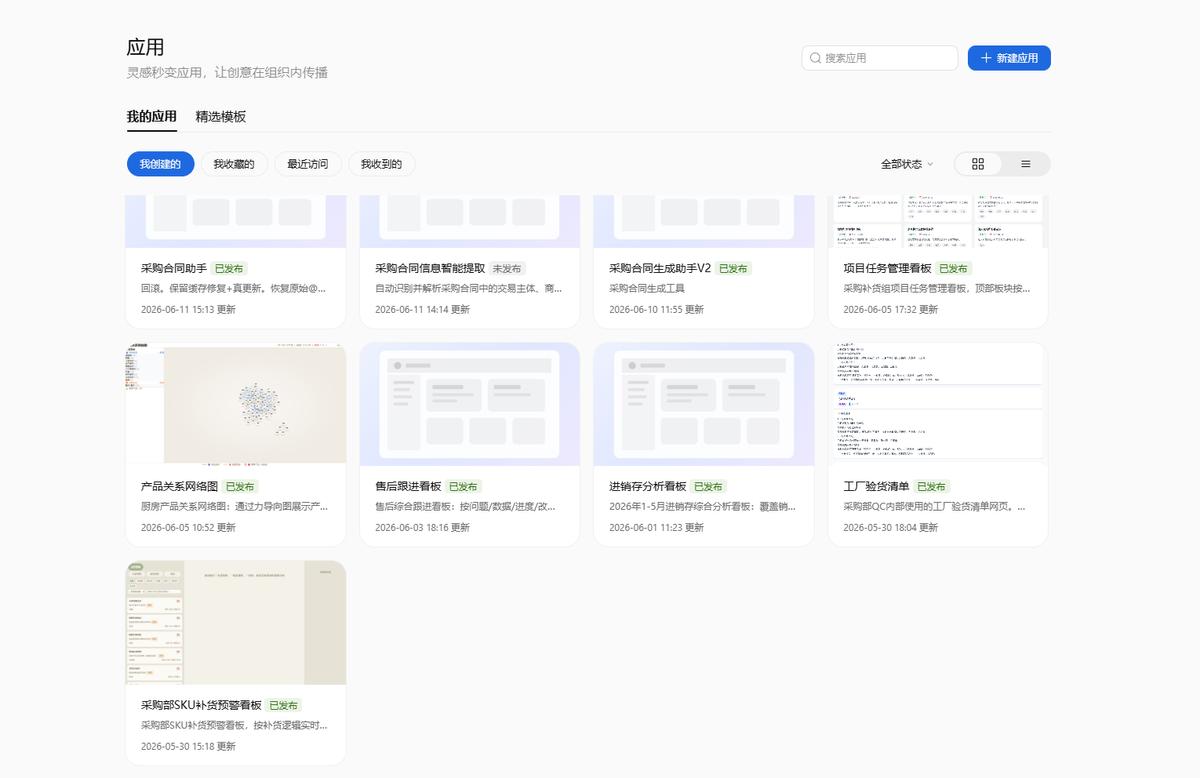
Task: Click the date 2026-05-30 18:04 更新
Action: pos(890,528)
